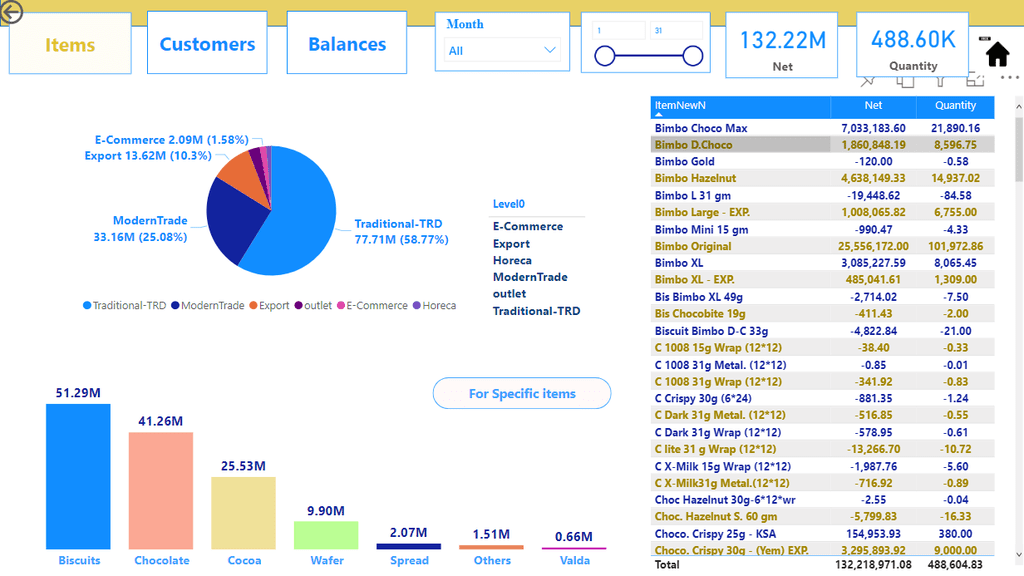Click the back arrow icon

coord(10,12)
